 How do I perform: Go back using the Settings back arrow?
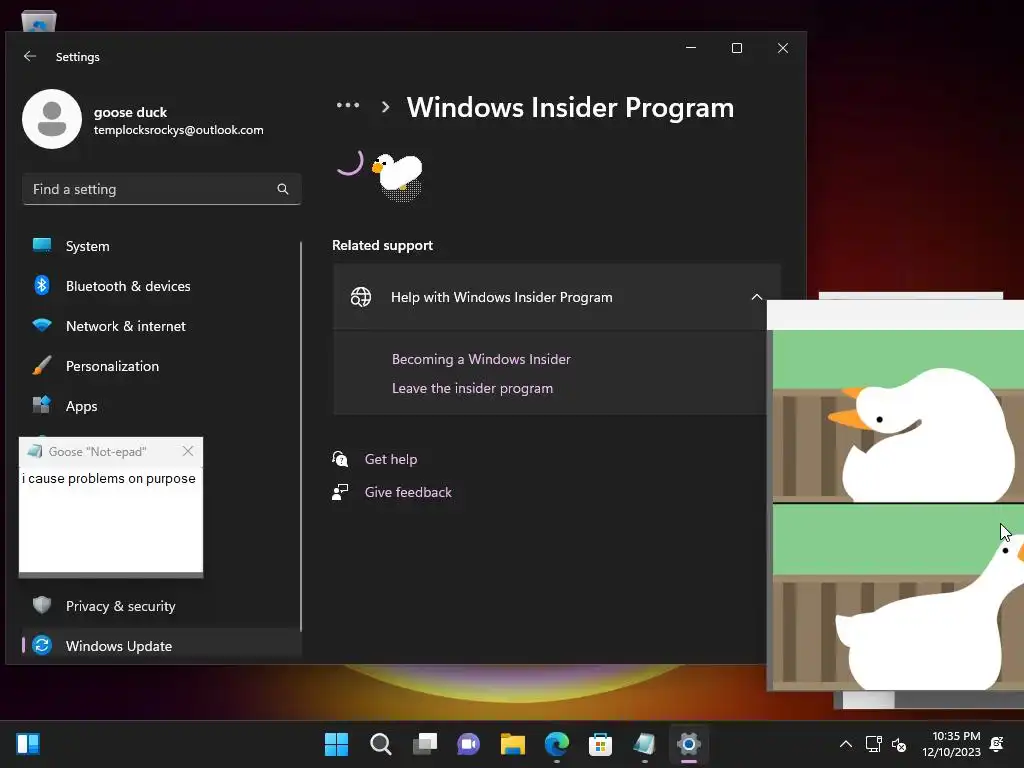click(x=29, y=56)
